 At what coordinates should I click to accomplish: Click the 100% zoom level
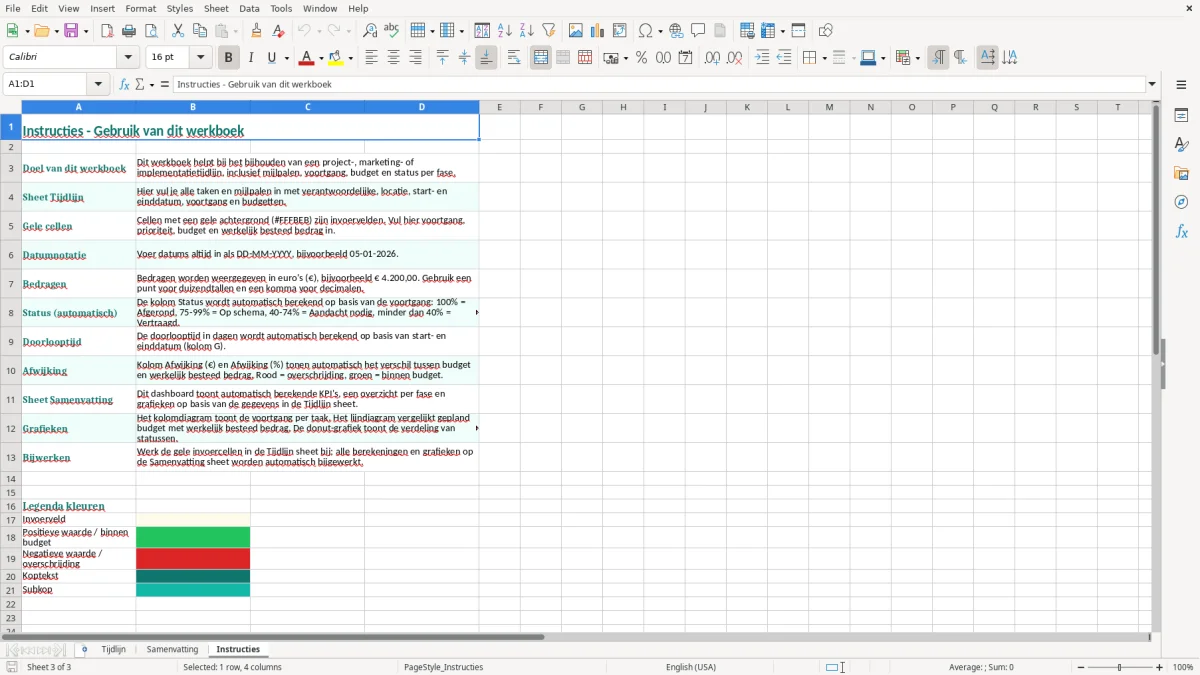pos(1183,667)
